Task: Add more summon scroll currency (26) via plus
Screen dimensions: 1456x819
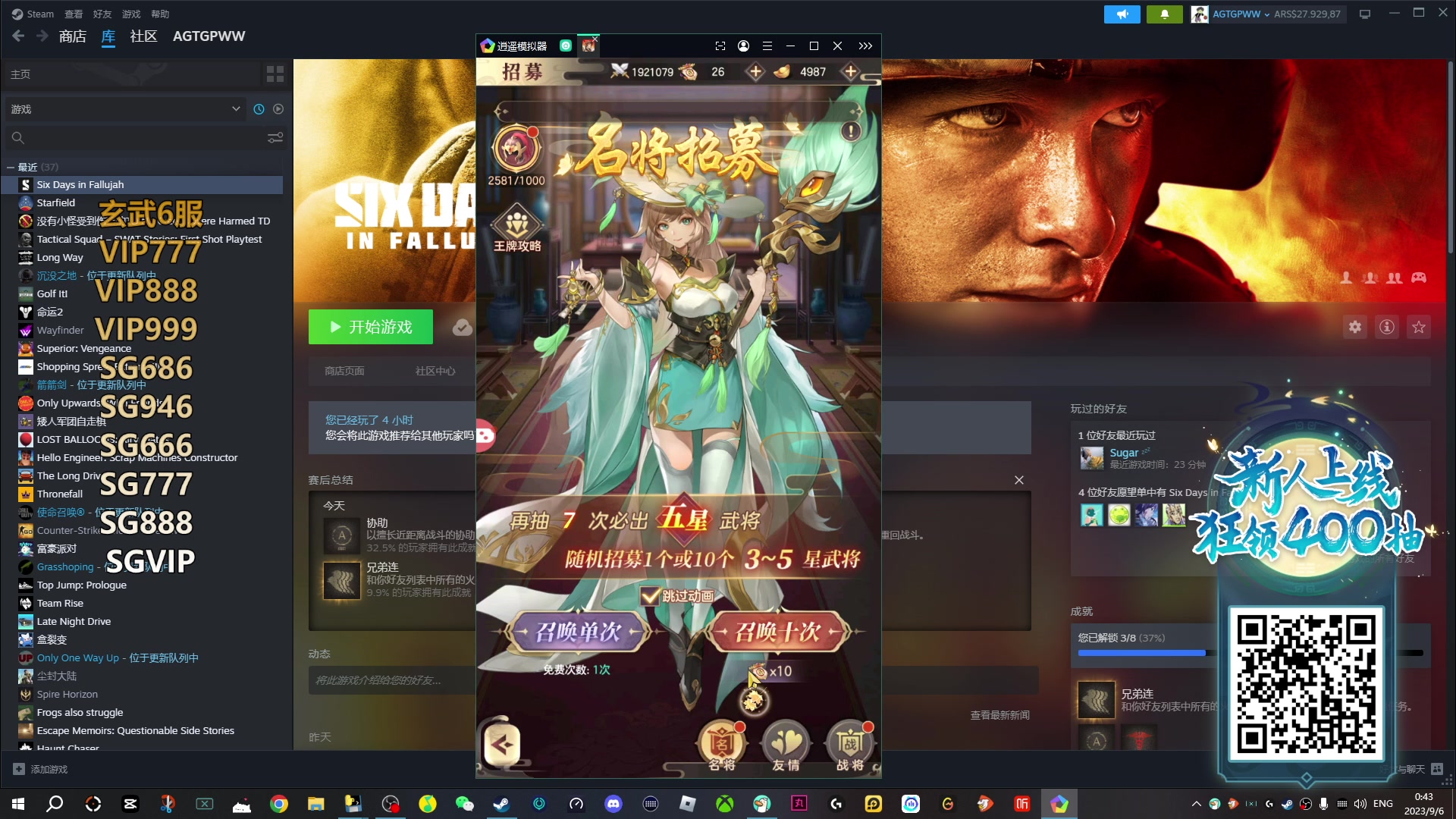Action: 755,71
